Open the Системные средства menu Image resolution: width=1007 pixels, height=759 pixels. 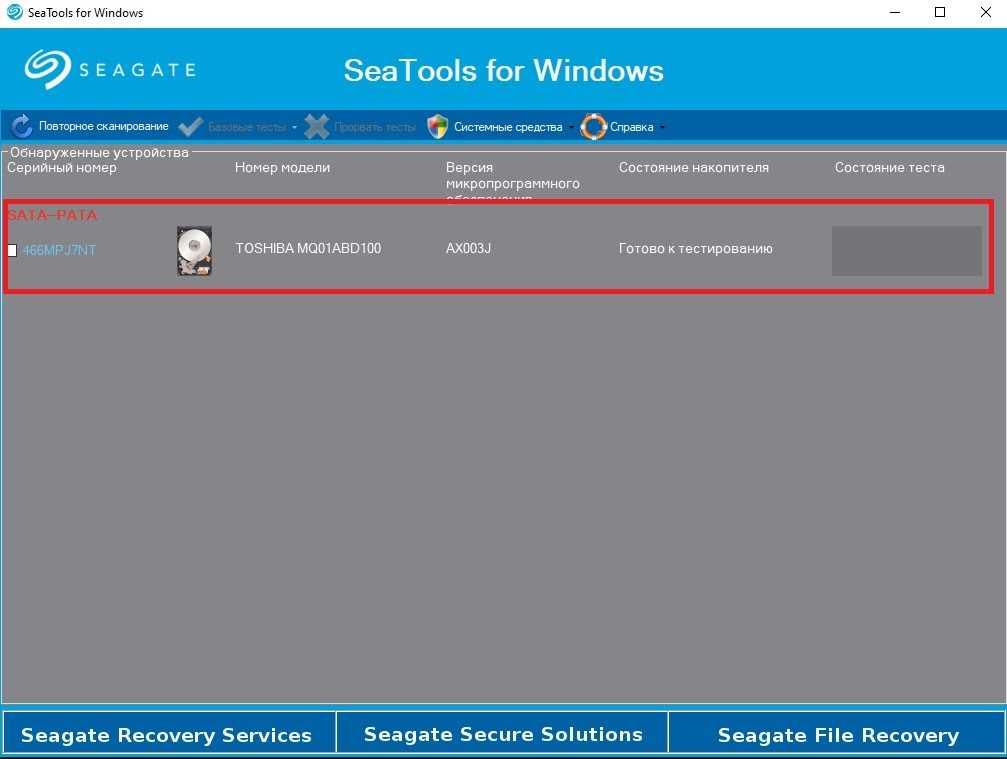(x=508, y=127)
